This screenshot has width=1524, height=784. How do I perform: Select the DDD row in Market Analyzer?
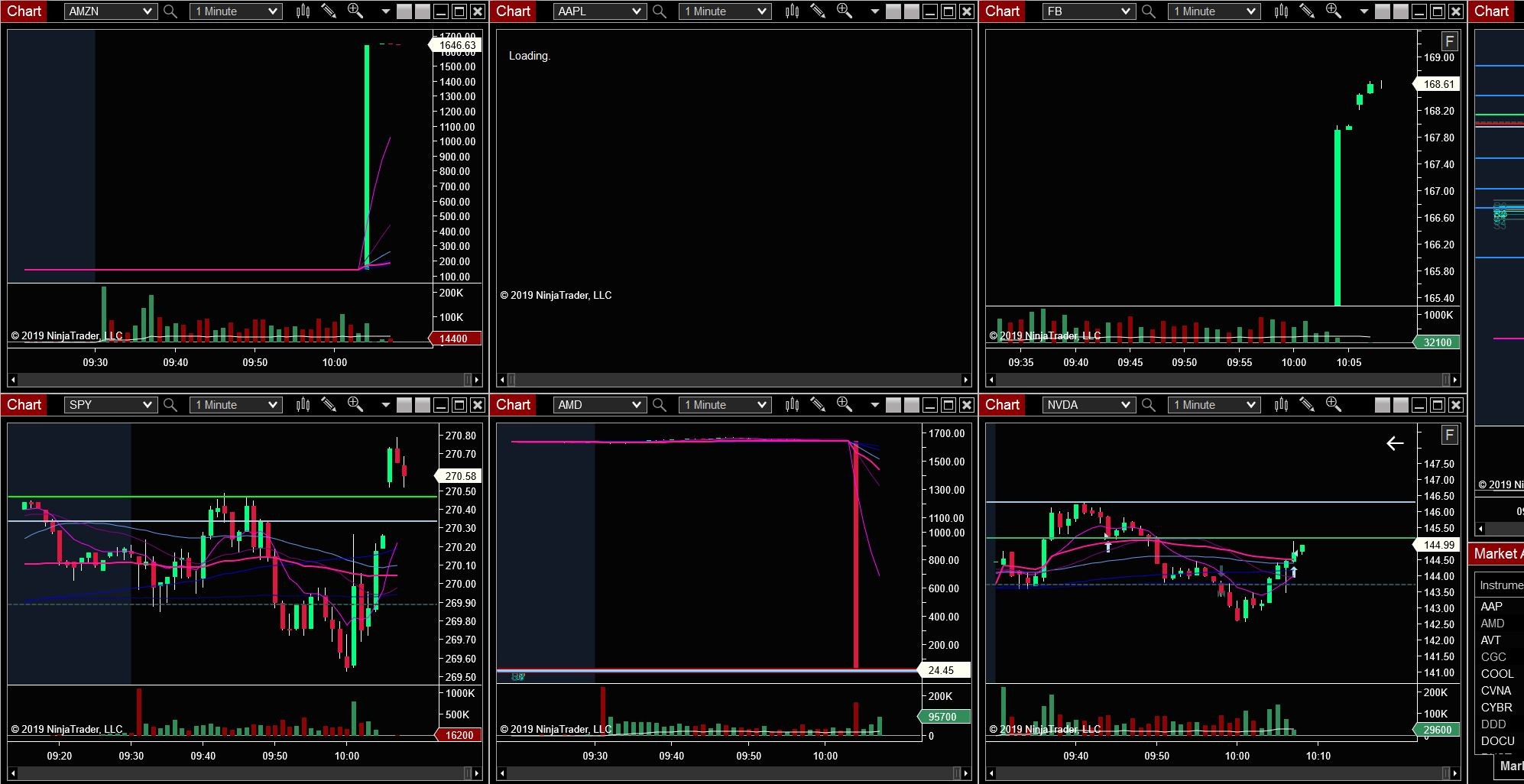[1500, 724]
